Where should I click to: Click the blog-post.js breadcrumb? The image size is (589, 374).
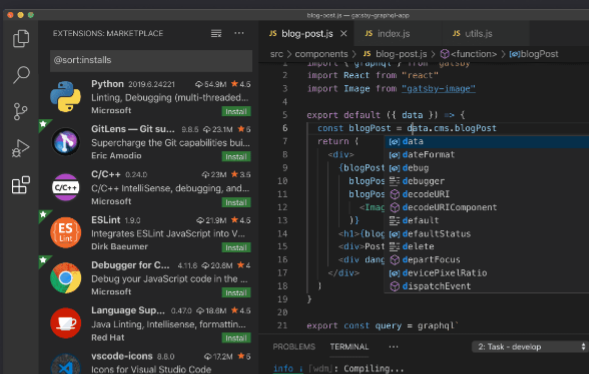click(x=395, y=54)
